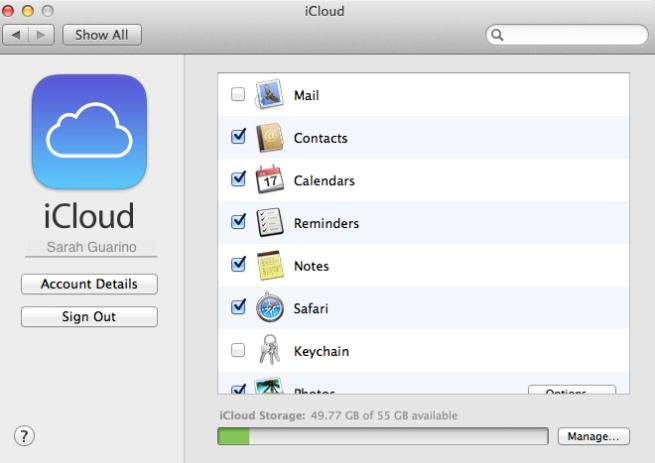Go back with the left arrow button
Viewport: 655px width, 463px height.
coord(17,35)
